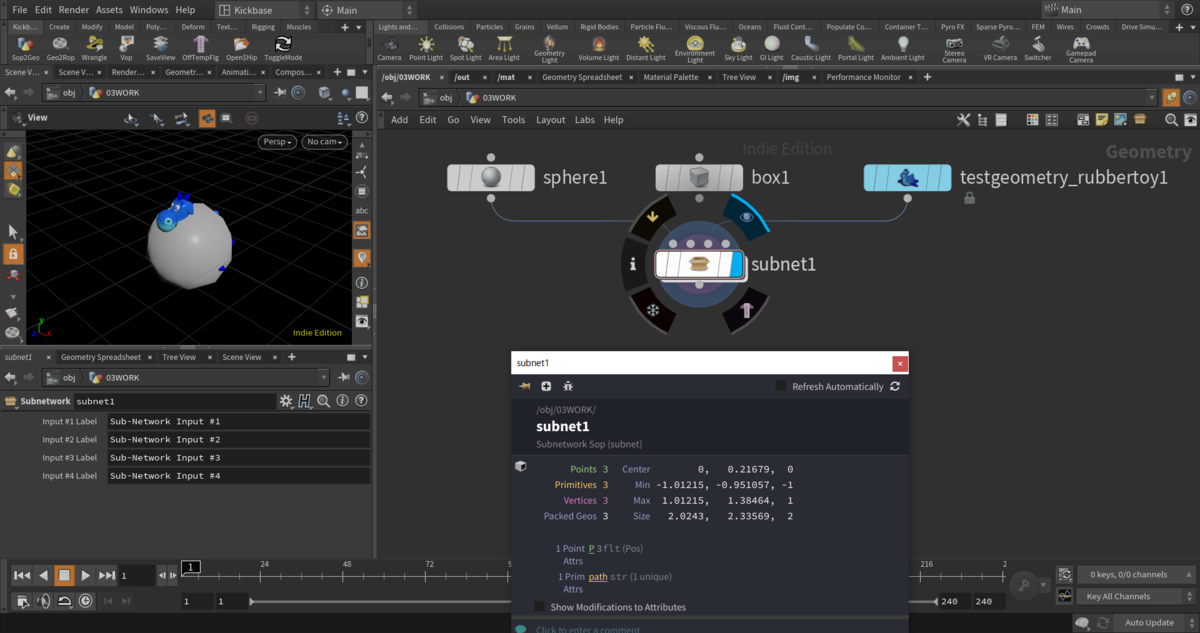Viewport: 1200px width, 633px height.
Task: Check Show Modifications to Attributes
Action: pyautogui.click(x=540, y=607)
